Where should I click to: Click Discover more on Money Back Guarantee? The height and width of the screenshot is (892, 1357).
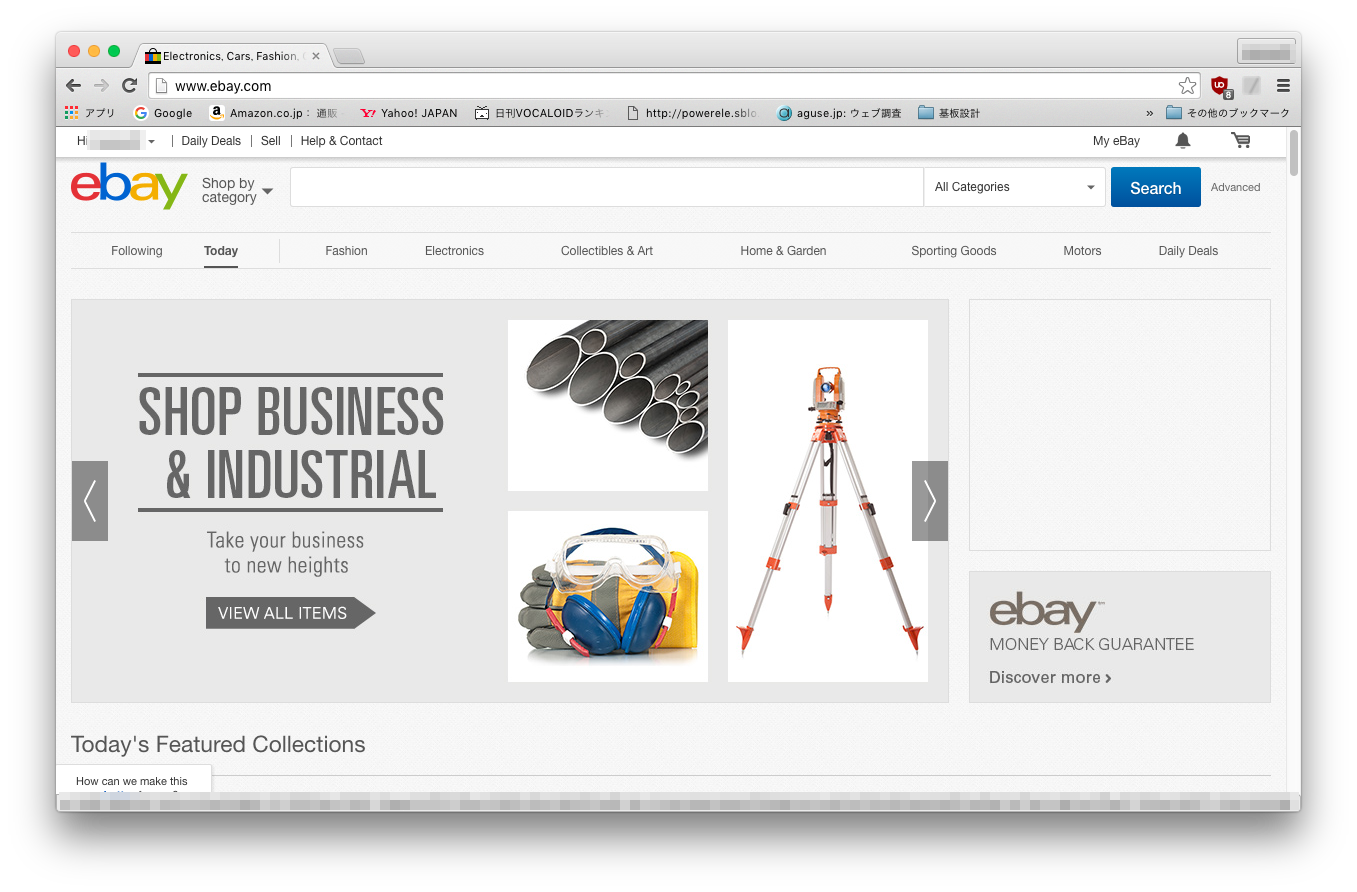(x=1050, y=677)
